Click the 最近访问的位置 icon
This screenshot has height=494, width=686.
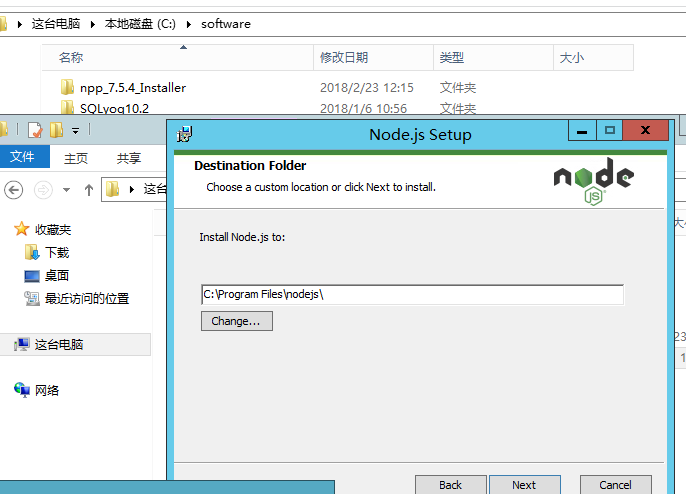pos(32,298)
